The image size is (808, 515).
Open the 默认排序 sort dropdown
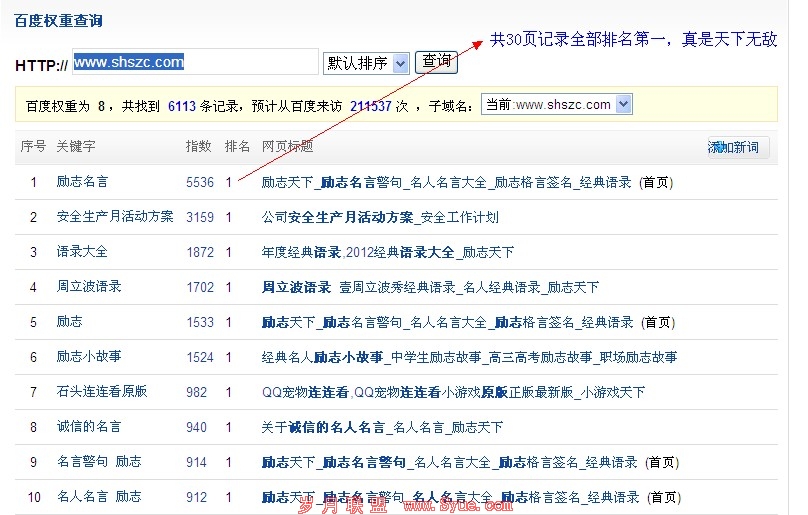pyautogui.click(x=366, y=63)
